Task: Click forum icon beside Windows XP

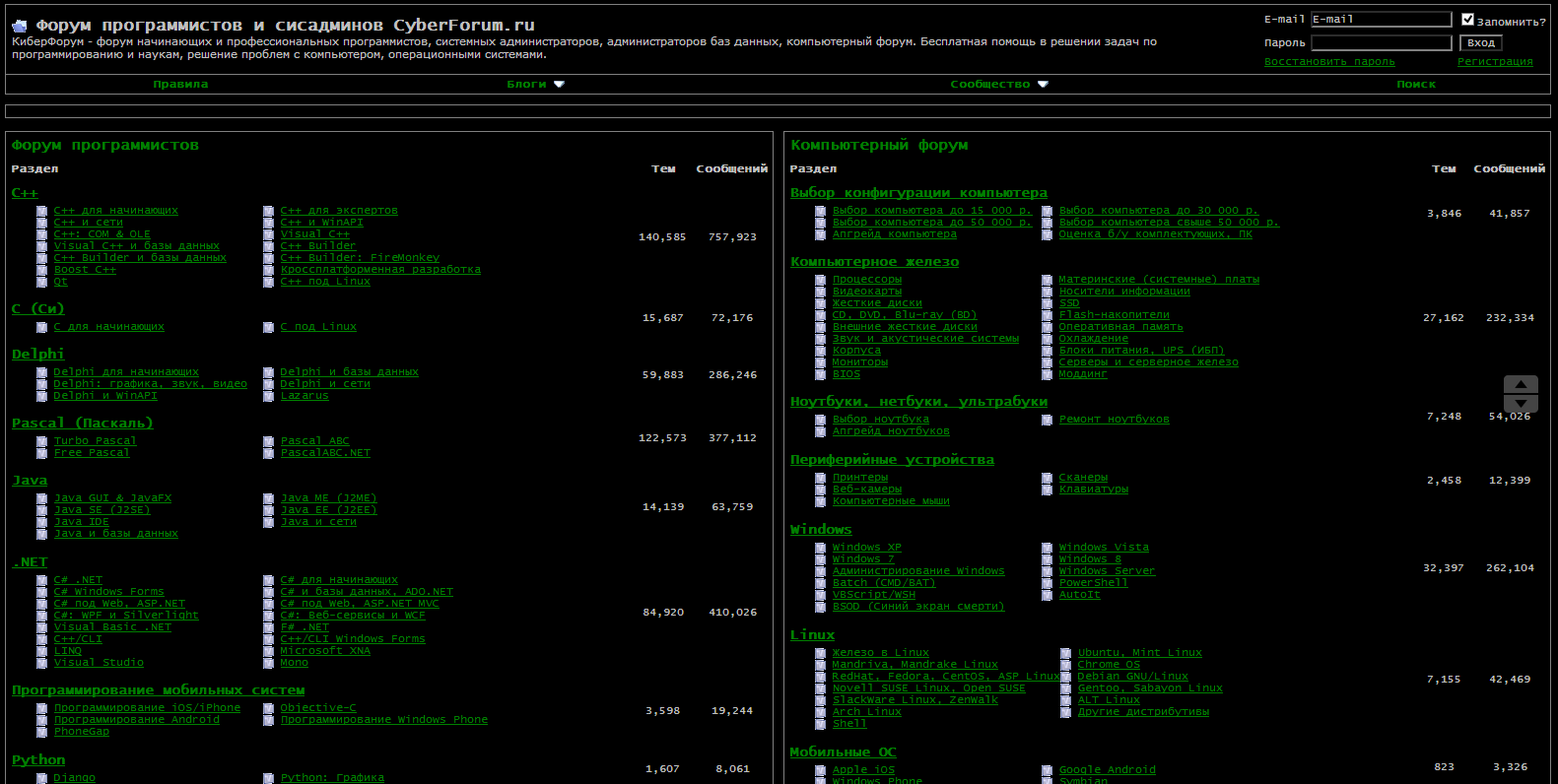Action: [821, 548]
